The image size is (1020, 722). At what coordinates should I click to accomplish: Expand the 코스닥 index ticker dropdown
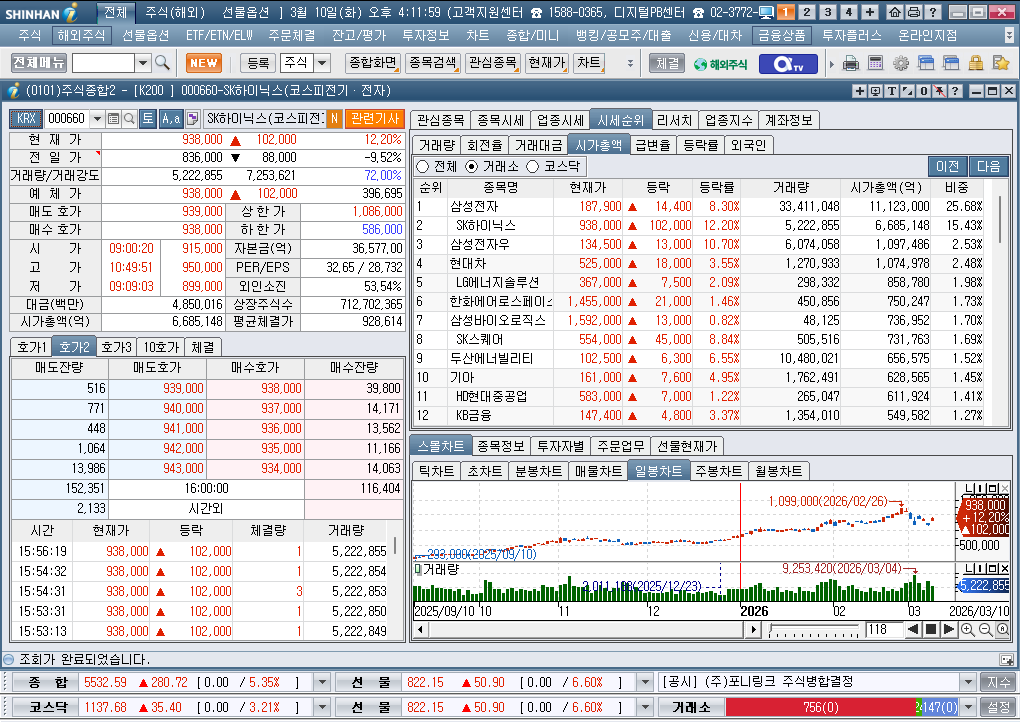[322, 707]
